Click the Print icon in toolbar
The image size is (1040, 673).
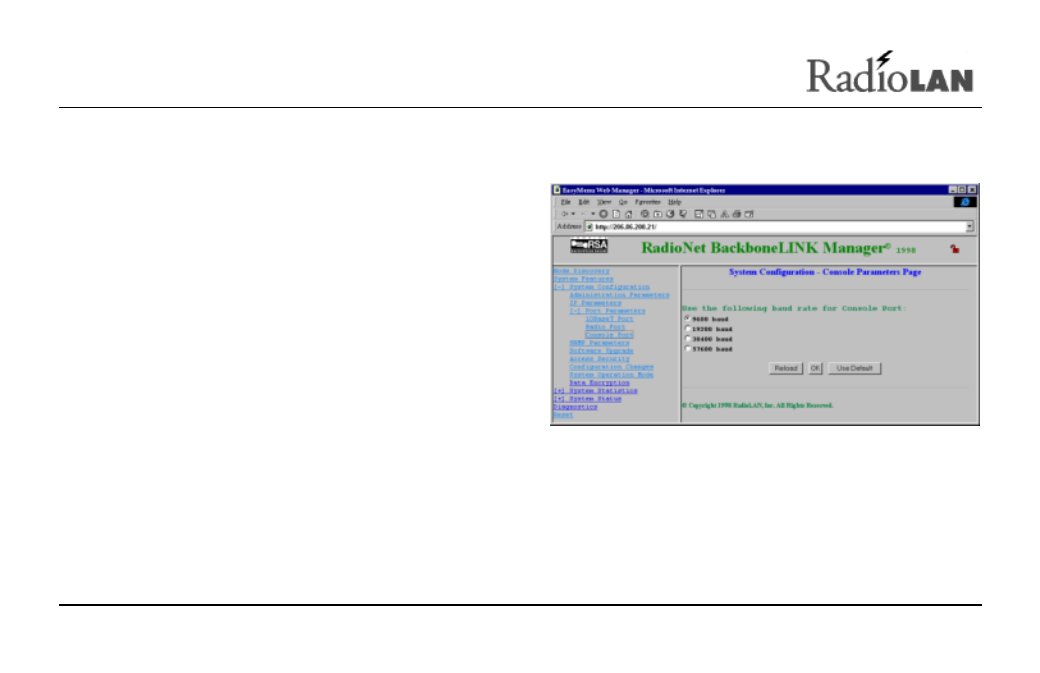737,214
